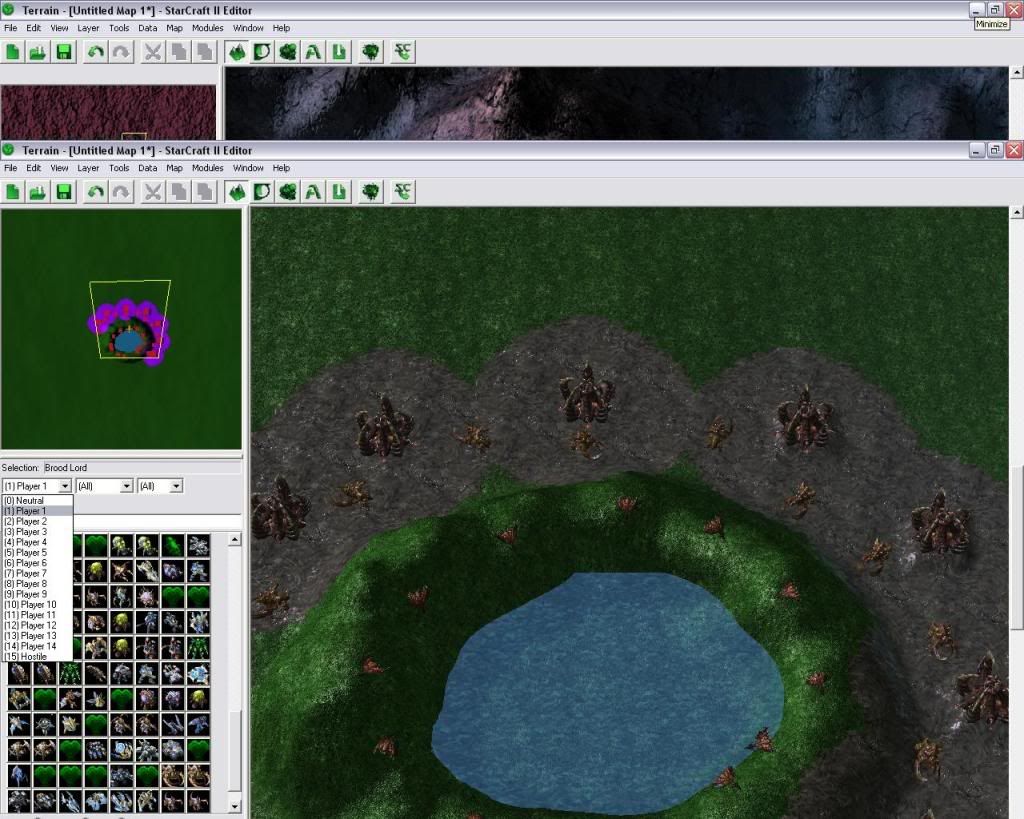Click unit palette scroll-down arrow
This screenshot has height=819, width=1024.
[x=235, y=807]
